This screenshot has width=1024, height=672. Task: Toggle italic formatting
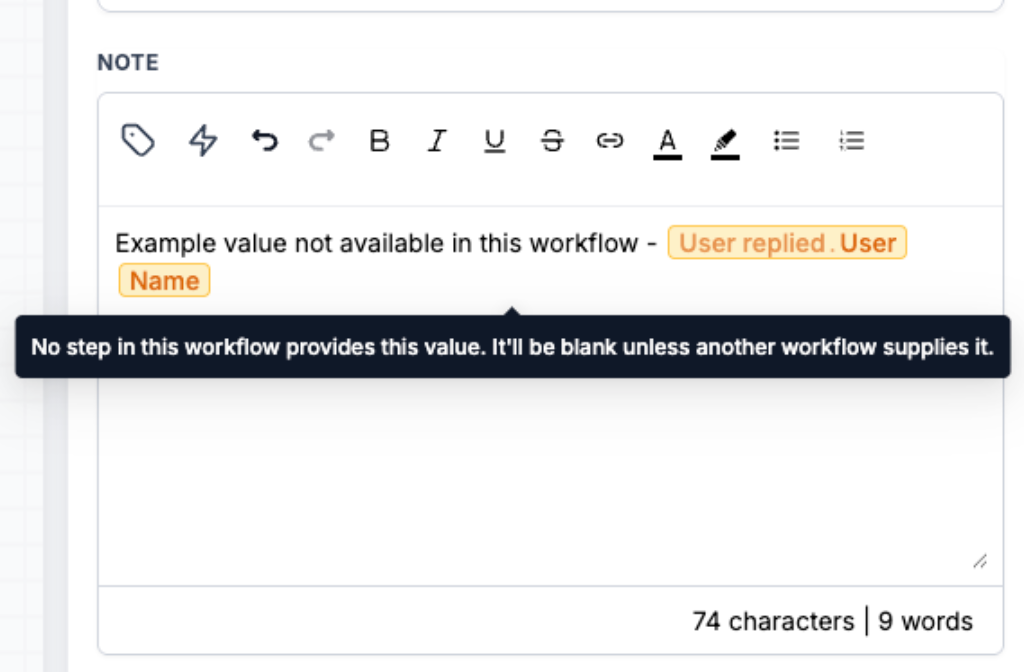pyautogui.click(x=437, y=140)
